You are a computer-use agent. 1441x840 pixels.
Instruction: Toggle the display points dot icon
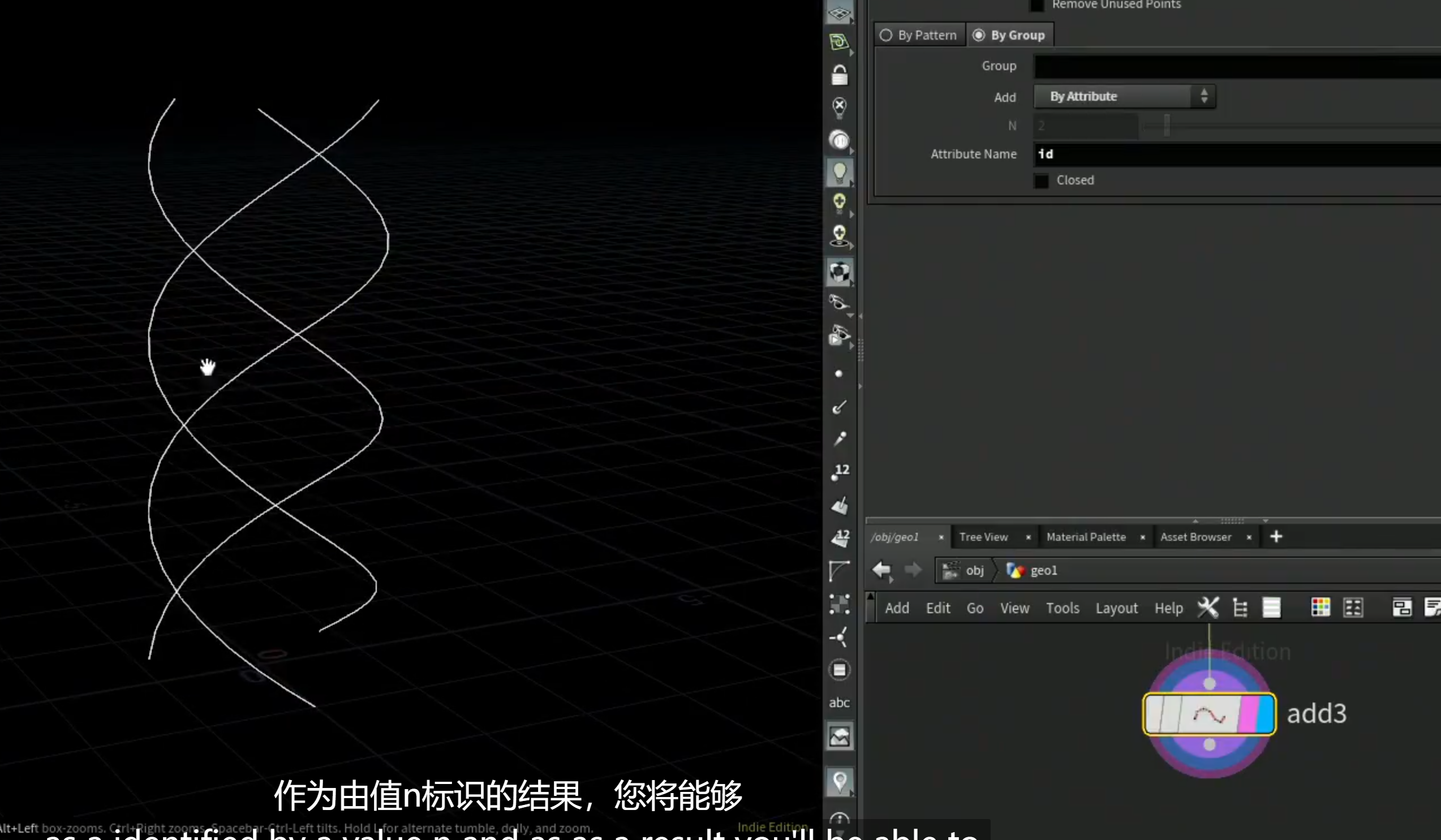tap(839, 374)
